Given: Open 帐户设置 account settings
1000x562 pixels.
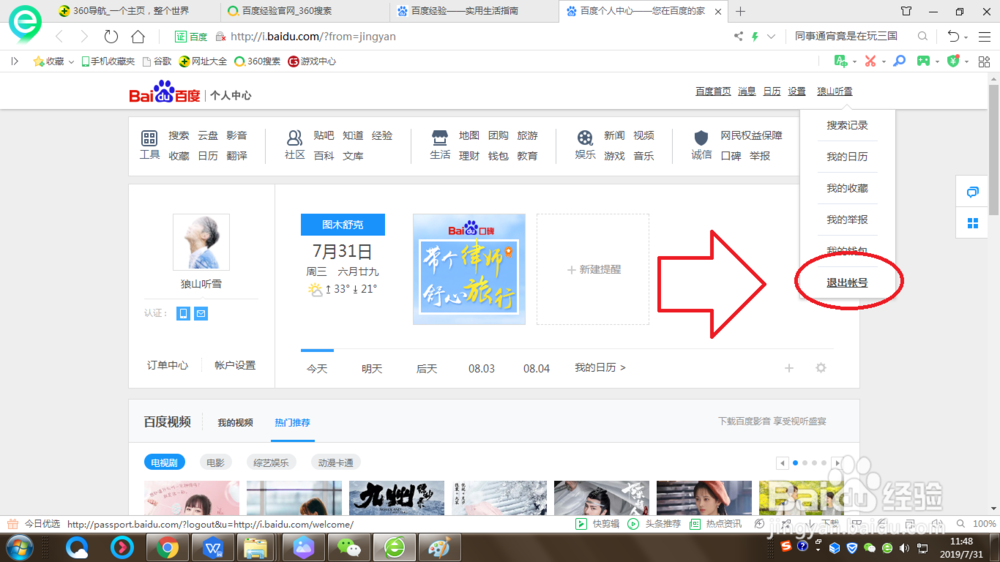Looking at the screenshot, I should [235, 365].
